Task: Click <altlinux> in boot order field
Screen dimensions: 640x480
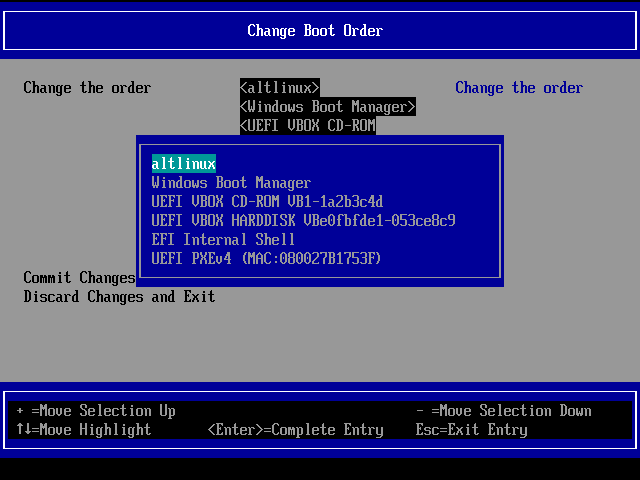Action: click(280, 88)
